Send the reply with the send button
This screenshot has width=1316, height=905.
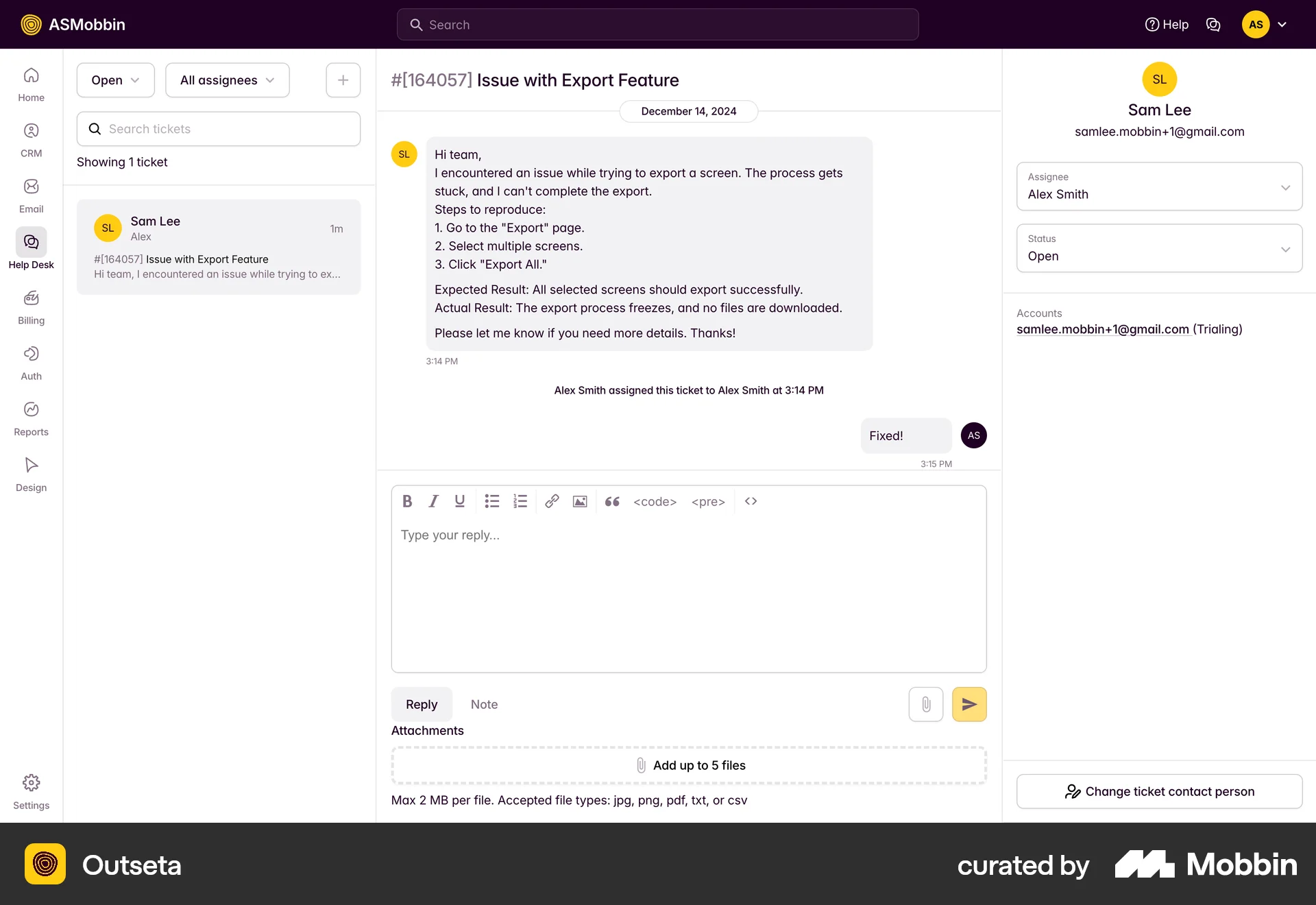click(969, 704)
